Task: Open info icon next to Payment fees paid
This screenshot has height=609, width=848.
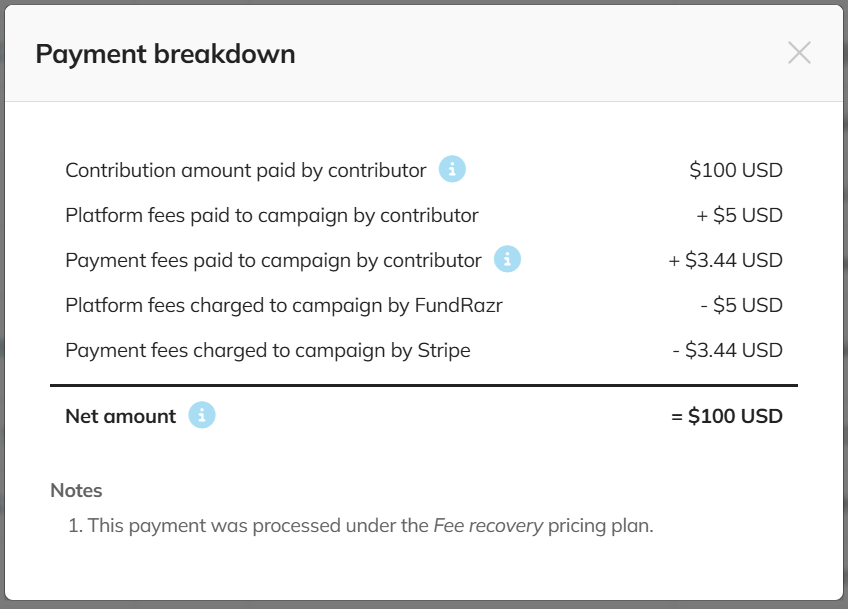Action: pyautogui.click(x=507, y=259)
